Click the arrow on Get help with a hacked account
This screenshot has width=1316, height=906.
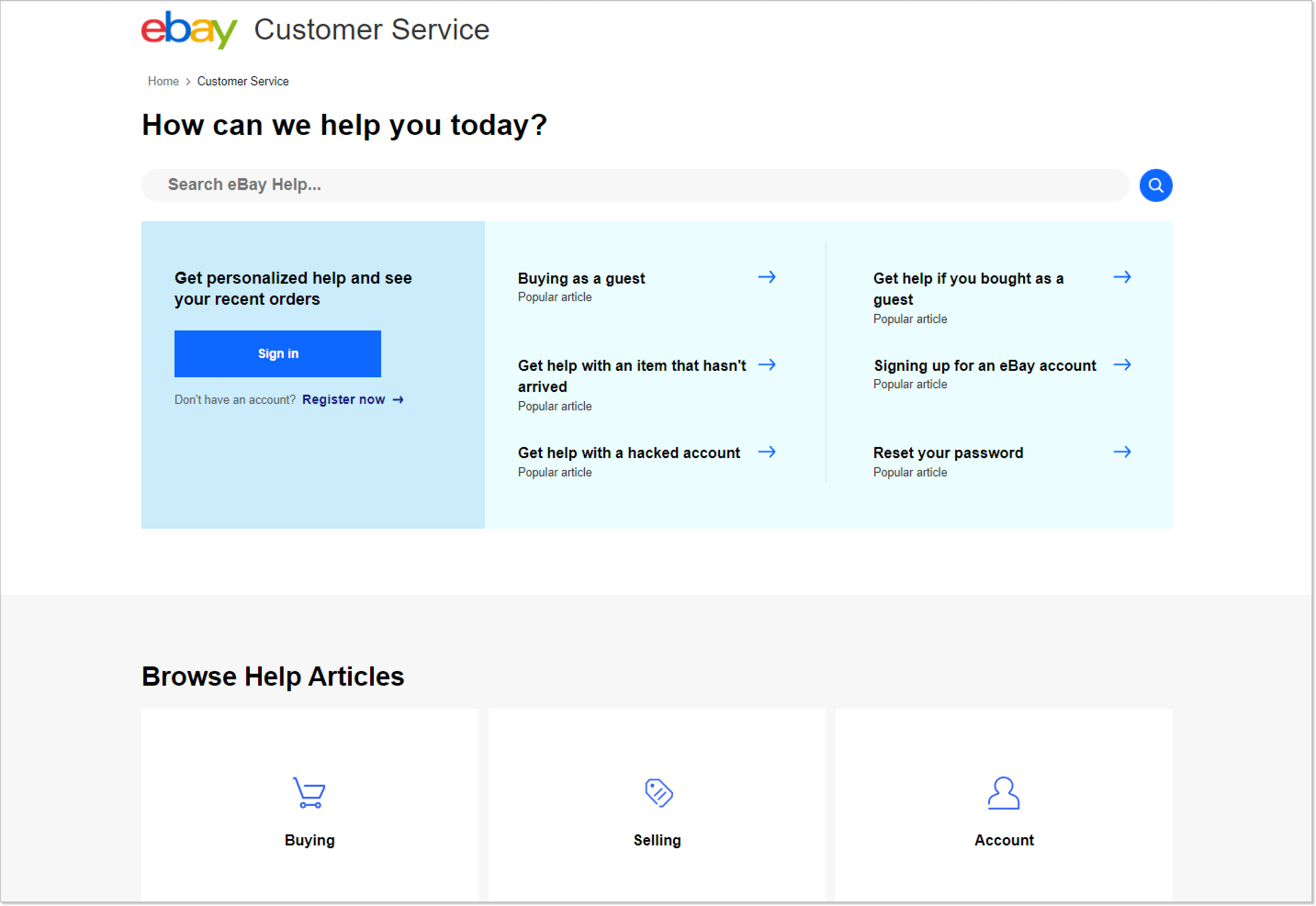coord(770,453)
